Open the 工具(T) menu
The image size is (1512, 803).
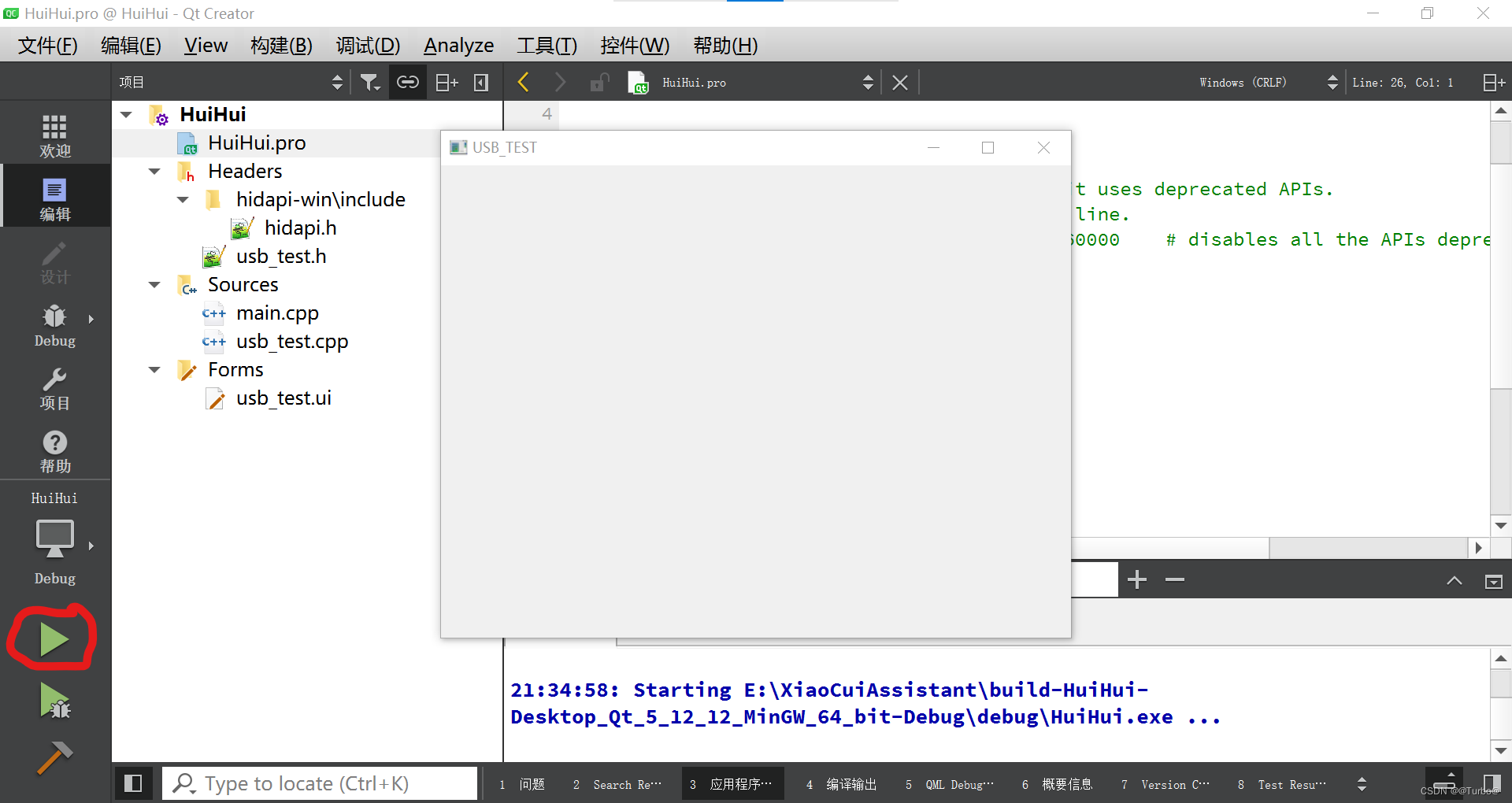(547, 45)
